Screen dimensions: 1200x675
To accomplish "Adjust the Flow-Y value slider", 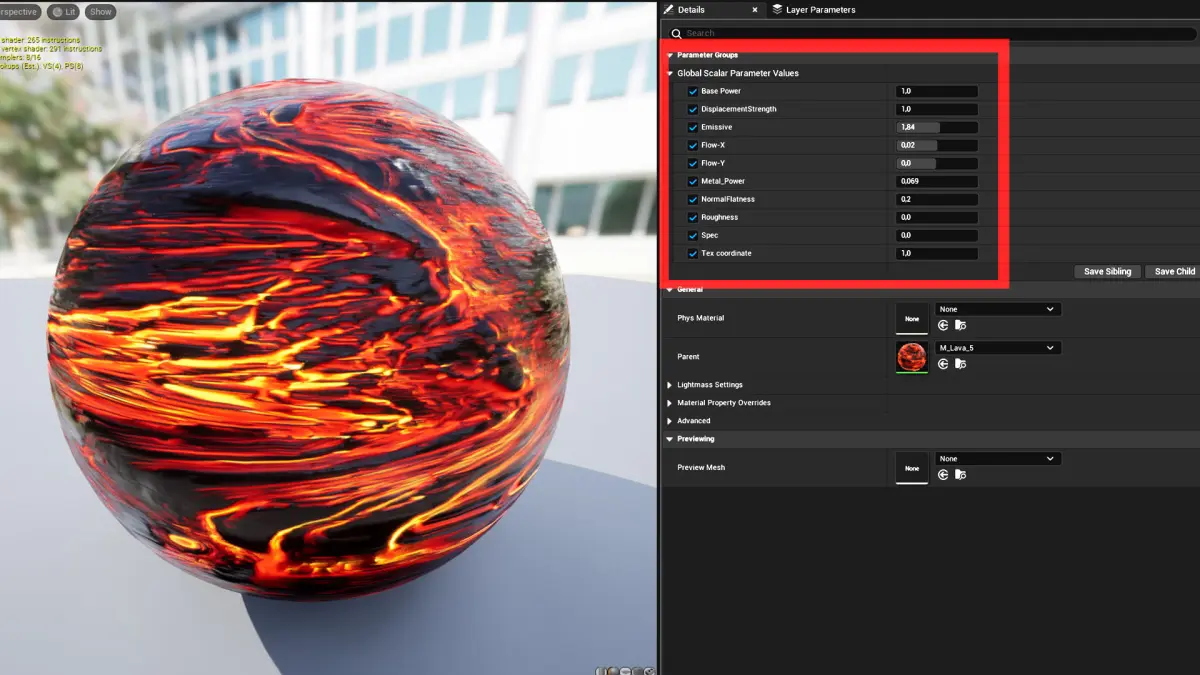I will click(x=937, y=163).
